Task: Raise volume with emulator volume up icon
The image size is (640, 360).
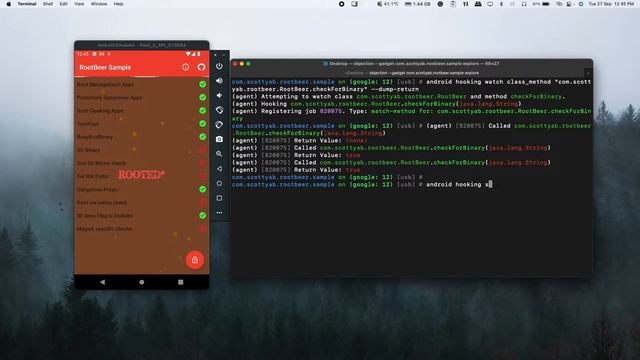Action: click(219, 81)
